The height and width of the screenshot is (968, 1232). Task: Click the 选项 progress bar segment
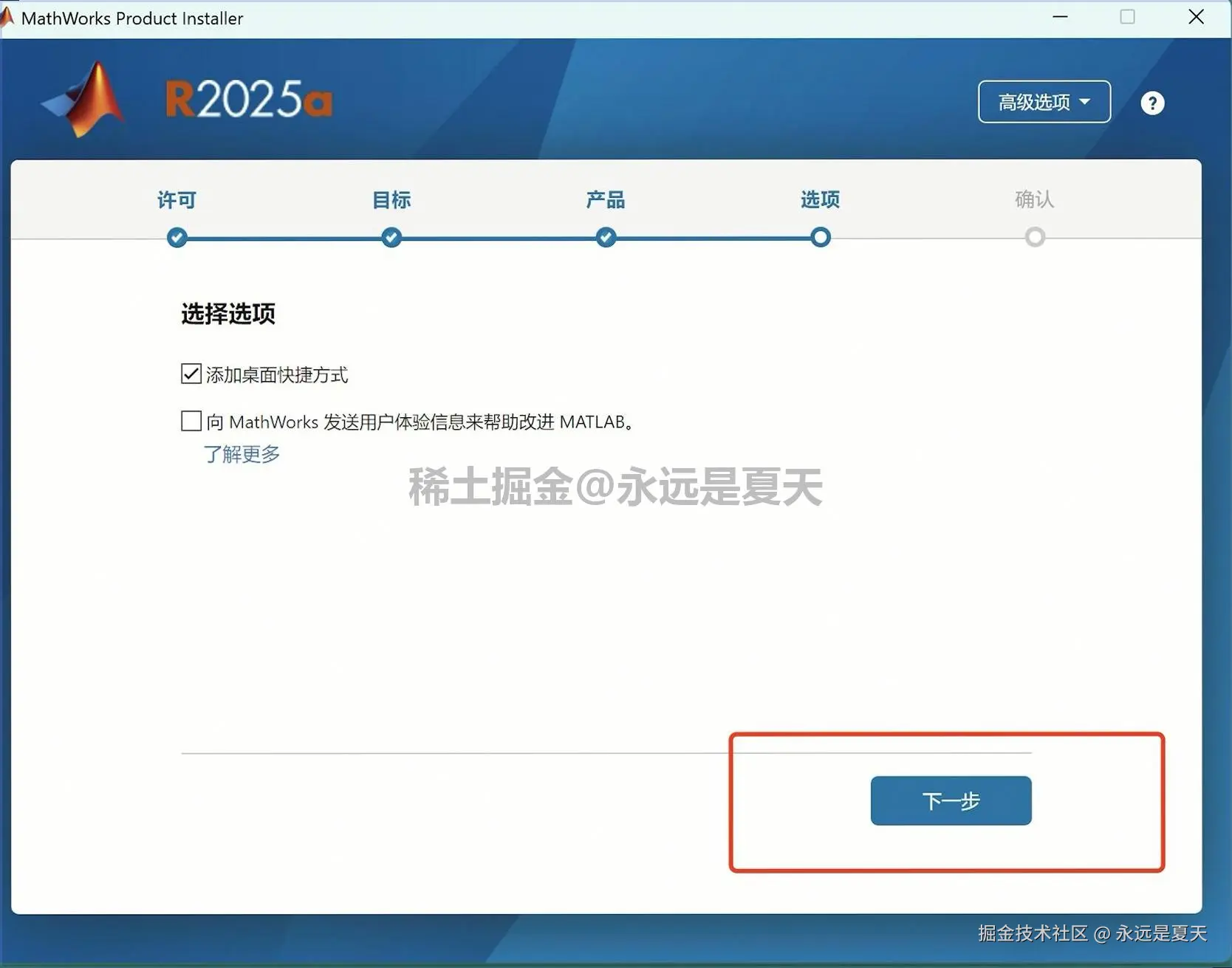point(713,237)
